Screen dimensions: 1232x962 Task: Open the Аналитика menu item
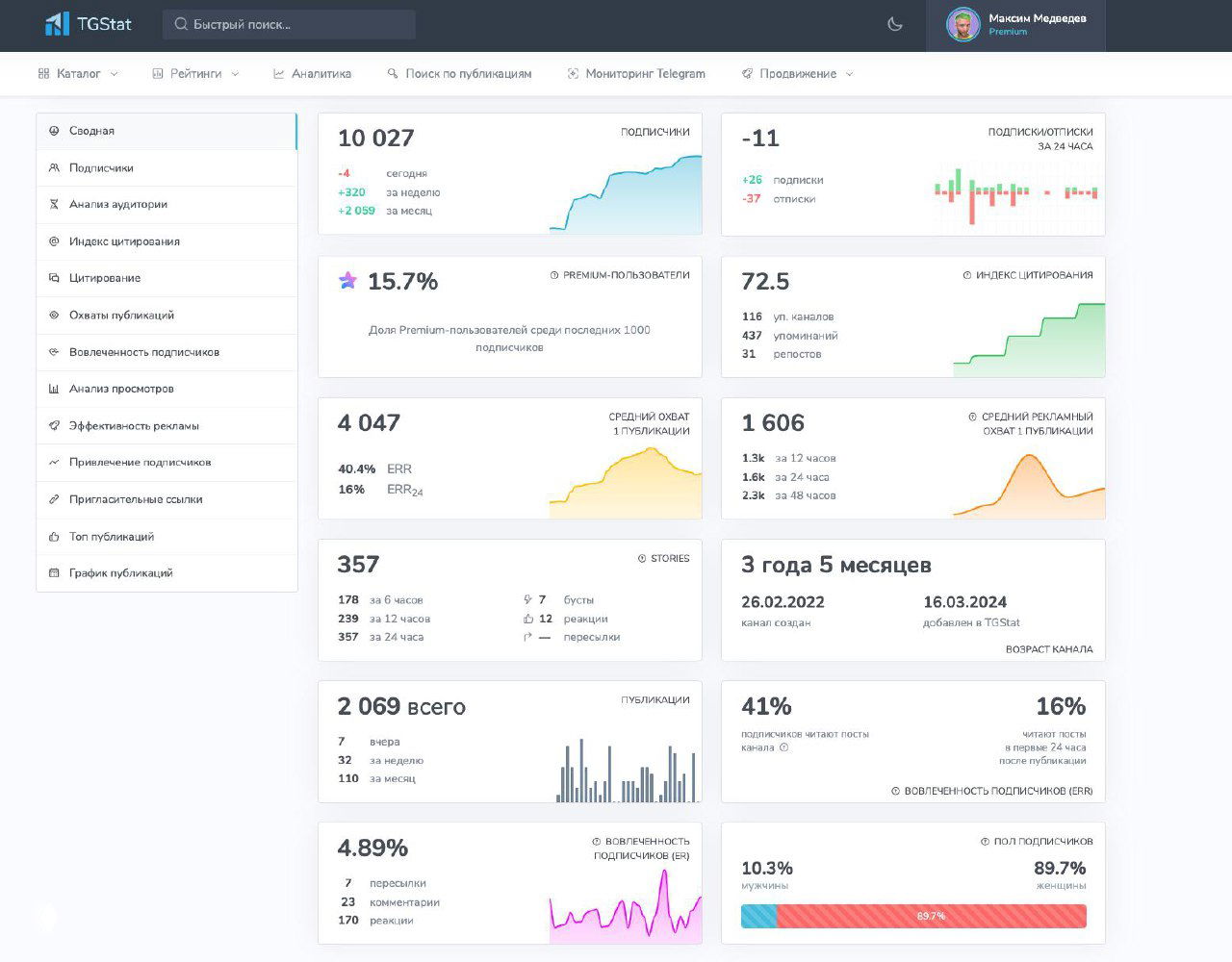tap(312, 74)
